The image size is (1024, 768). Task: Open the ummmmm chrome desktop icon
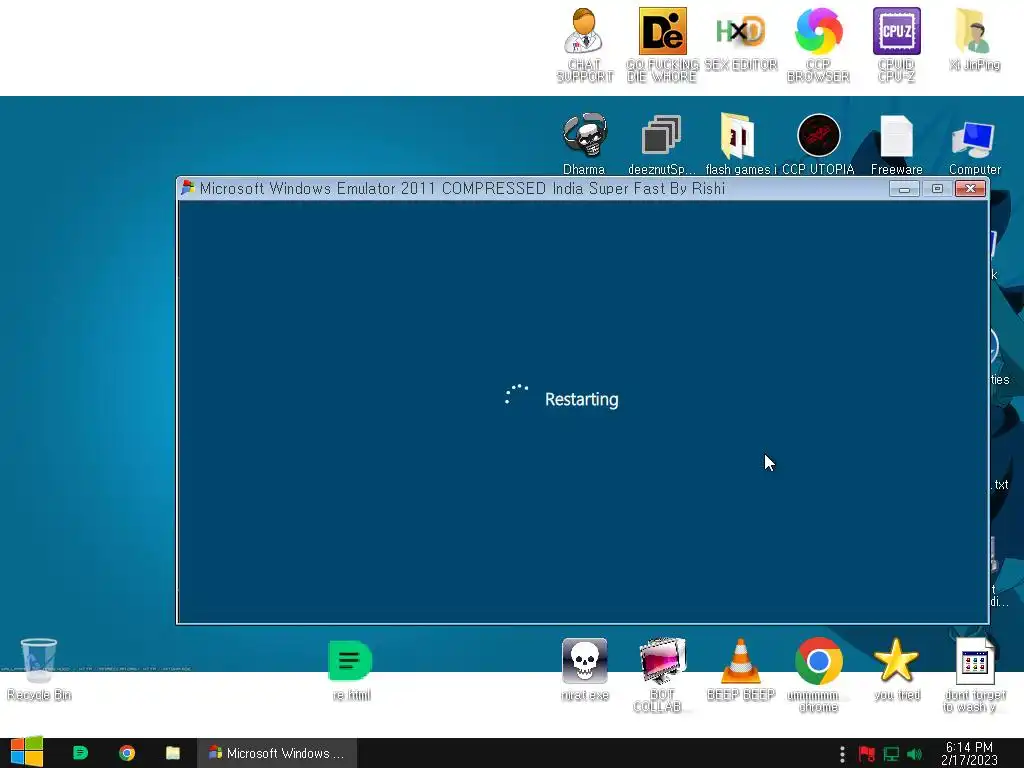[x=818, y=675]
